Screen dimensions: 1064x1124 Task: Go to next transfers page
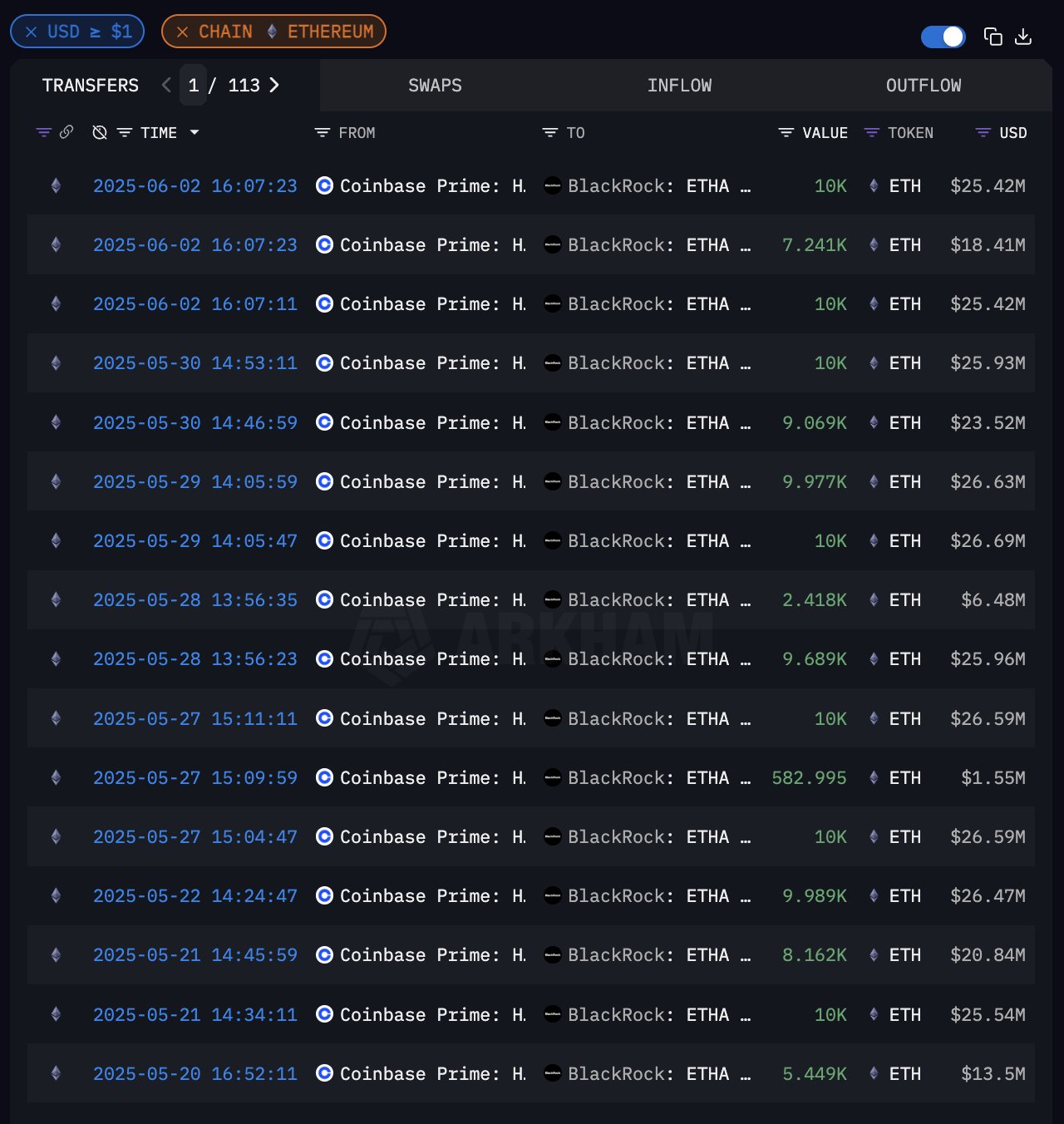pyautogui.click(x=274, y=85)
